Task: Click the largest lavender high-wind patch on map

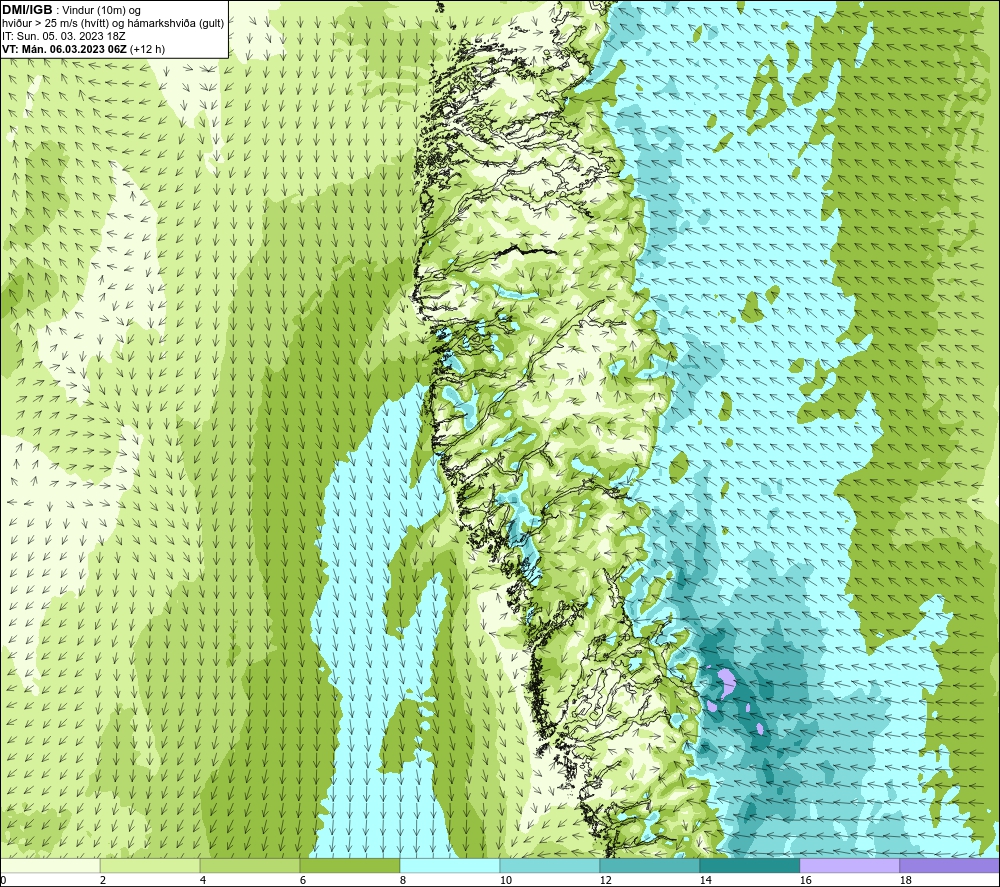Action: pyautogui.click(x=726, y=682)
